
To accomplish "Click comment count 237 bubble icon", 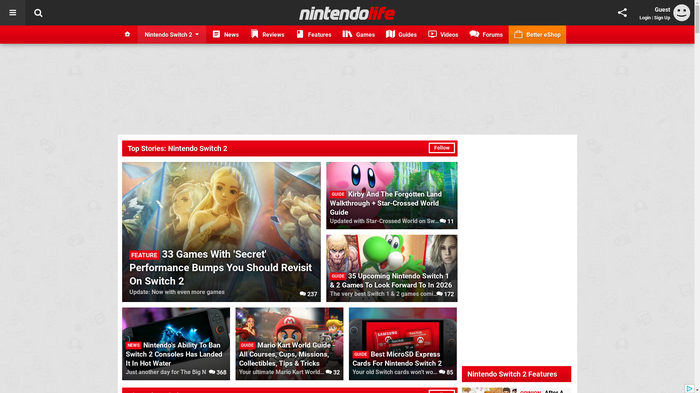I will pyautogui.click(x=303, y=294).
